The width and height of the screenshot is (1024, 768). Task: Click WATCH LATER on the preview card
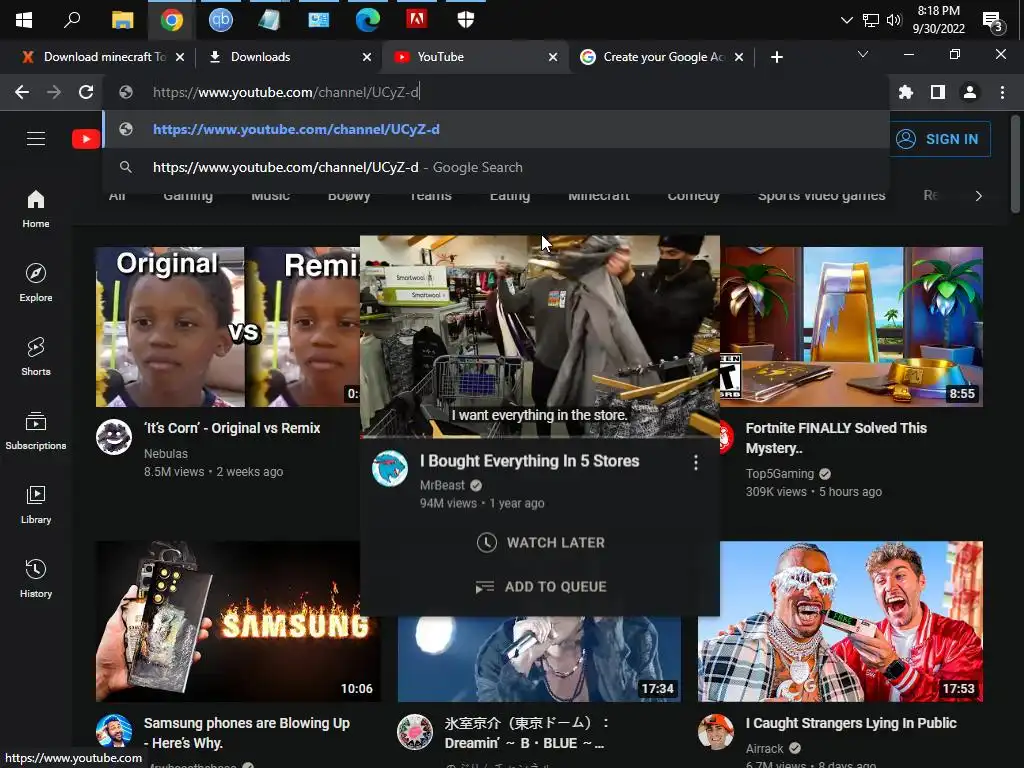pos(540,543)
